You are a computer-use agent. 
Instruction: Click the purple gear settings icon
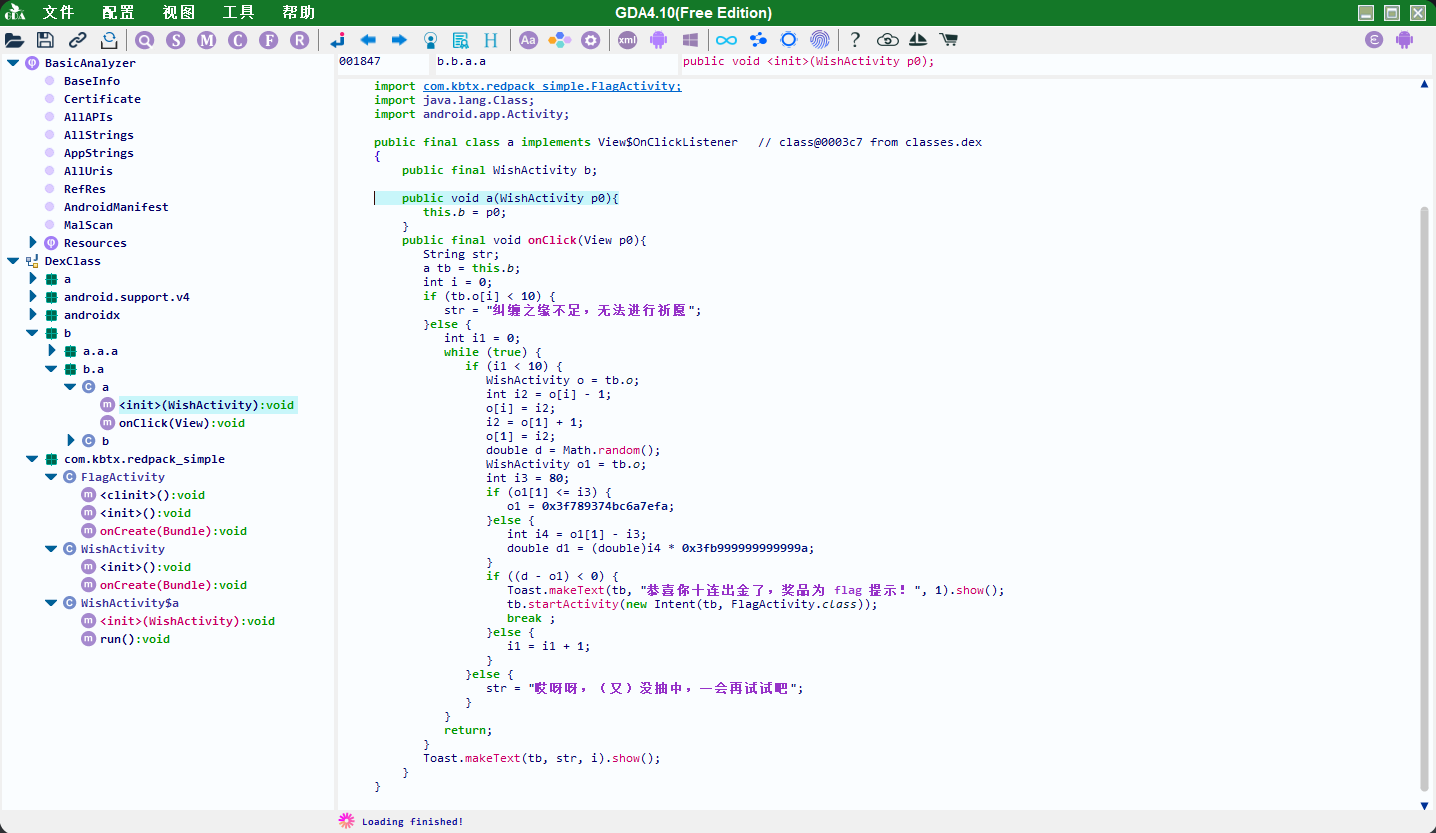pos(591,40)
